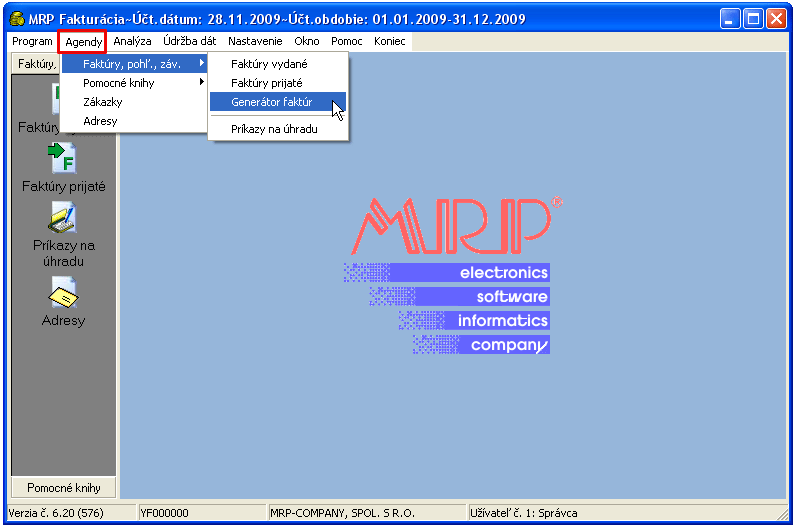Expand the Pomocné knihy submenu
Screen dimensions: 796x527
pyautogui.click(x=134, y=83)
